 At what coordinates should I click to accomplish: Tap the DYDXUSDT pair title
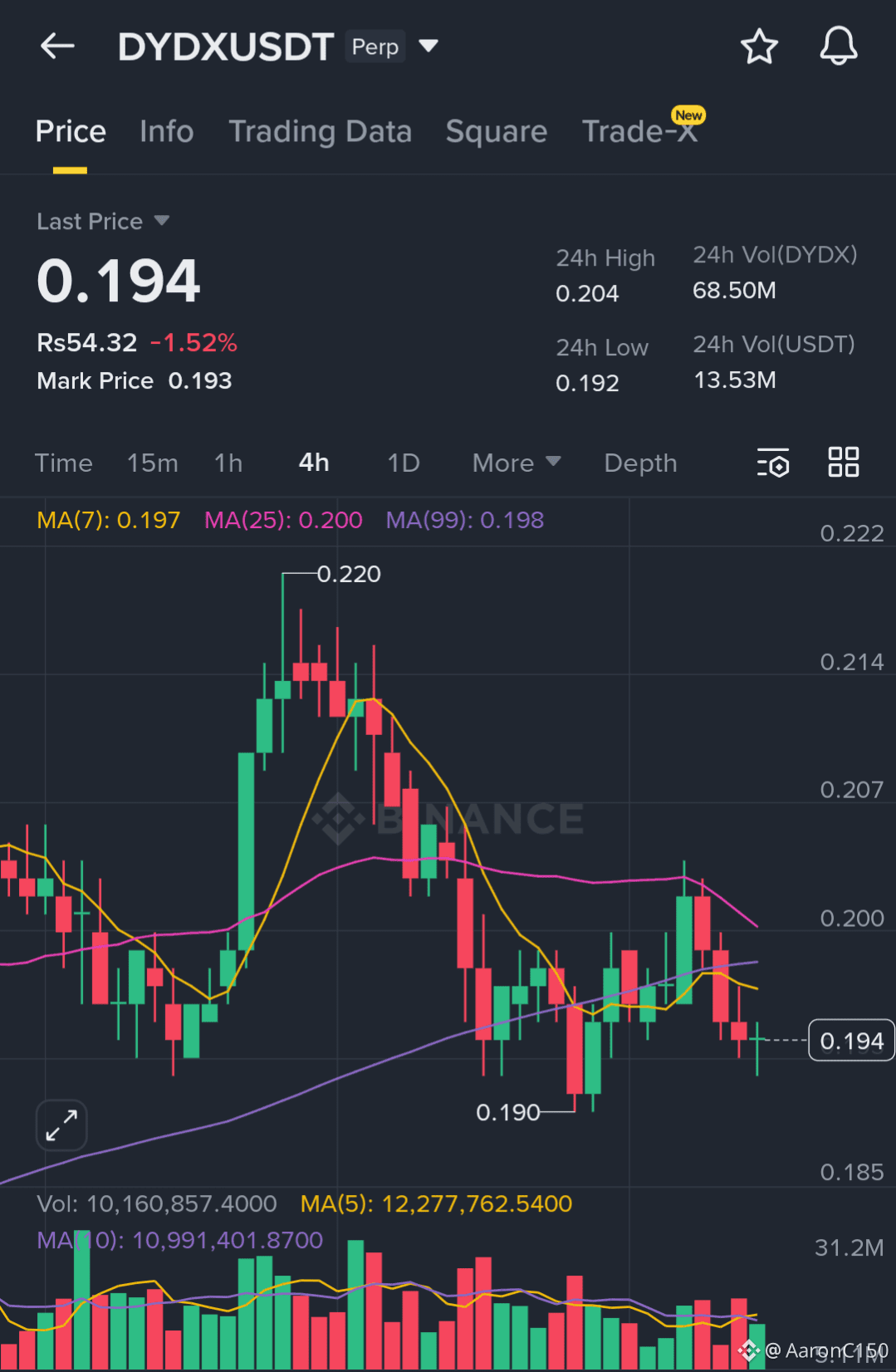coord(226,47)
